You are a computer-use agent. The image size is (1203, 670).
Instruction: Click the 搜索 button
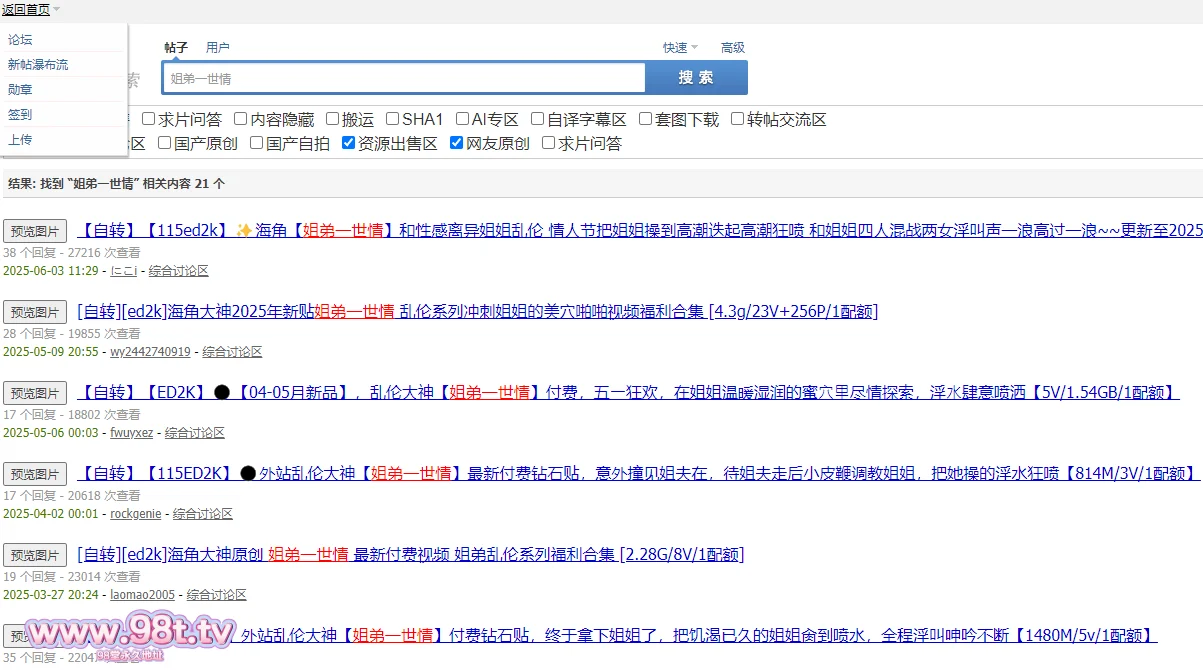(696, 78)
